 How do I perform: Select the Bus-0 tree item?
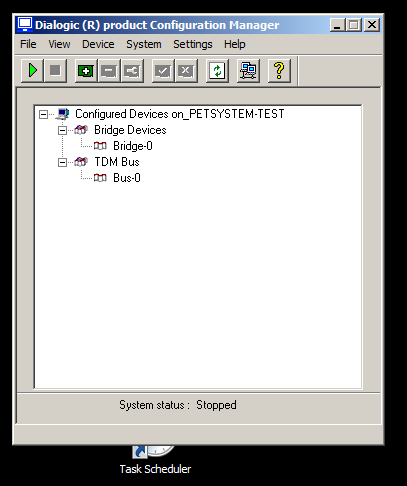[127, 178]
